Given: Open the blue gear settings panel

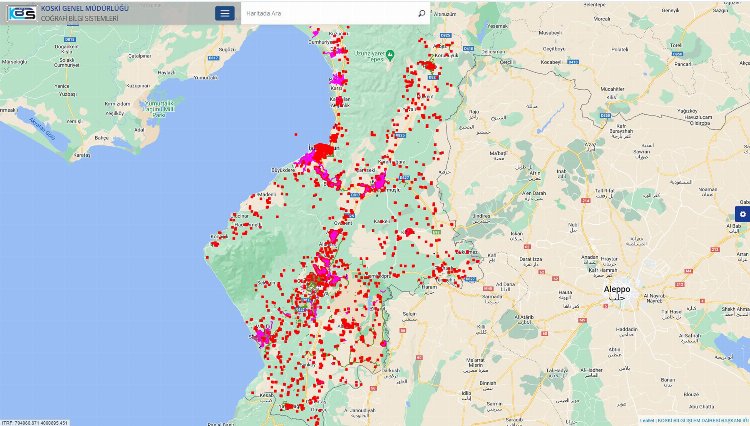Looking at the screenshot, I should point(742,213).
